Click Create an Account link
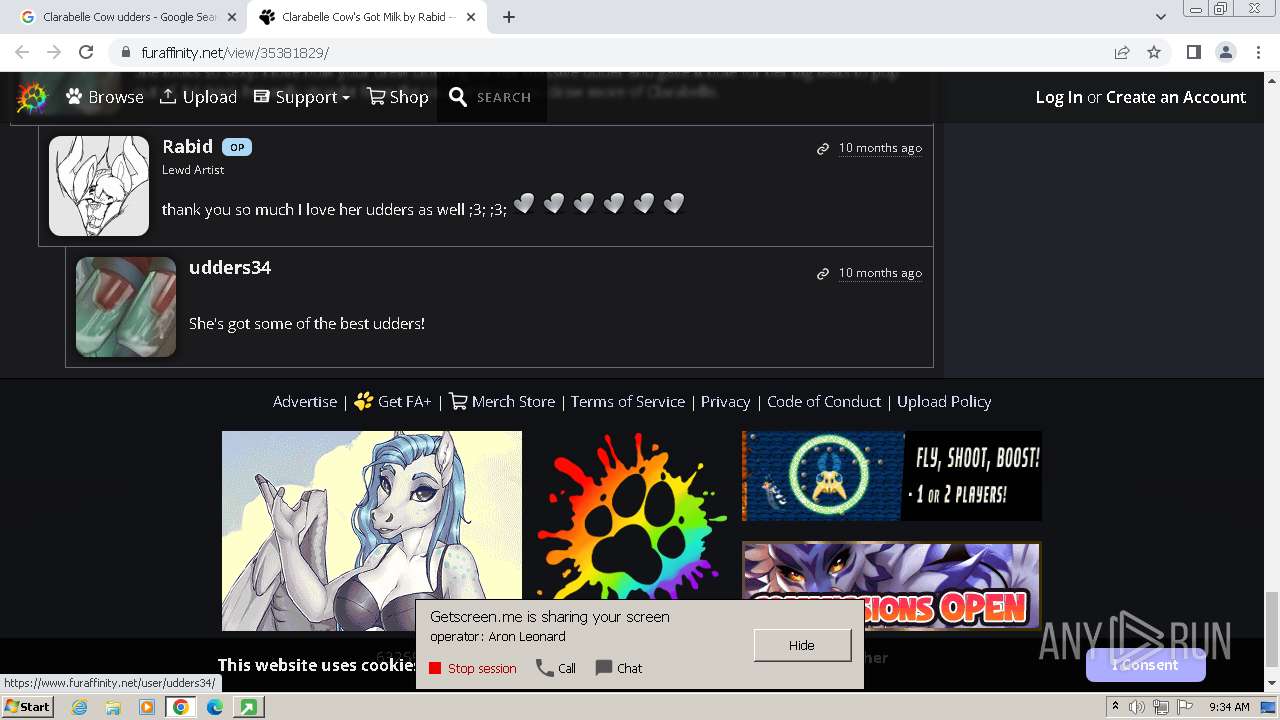The height and width of the screenshot is (720, 1280). tap(1176, 97)
